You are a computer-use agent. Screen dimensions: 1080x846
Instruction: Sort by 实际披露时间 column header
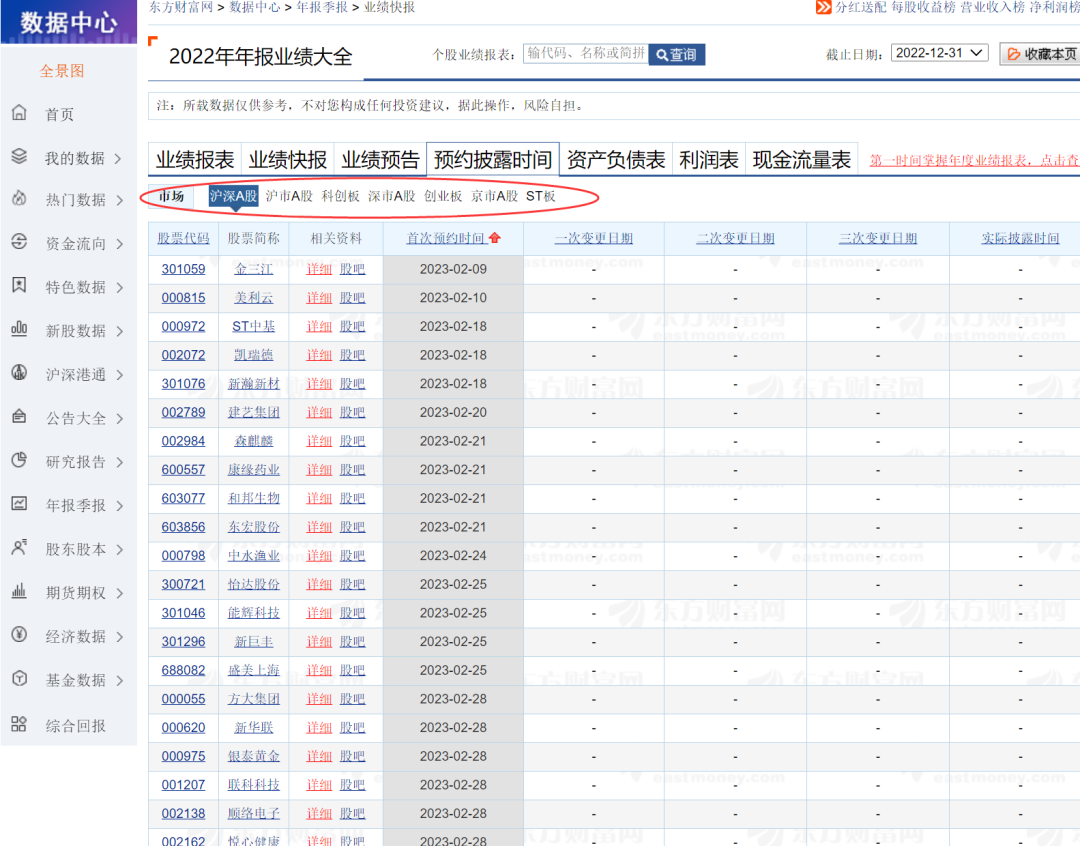click(x=1020, y=238)
